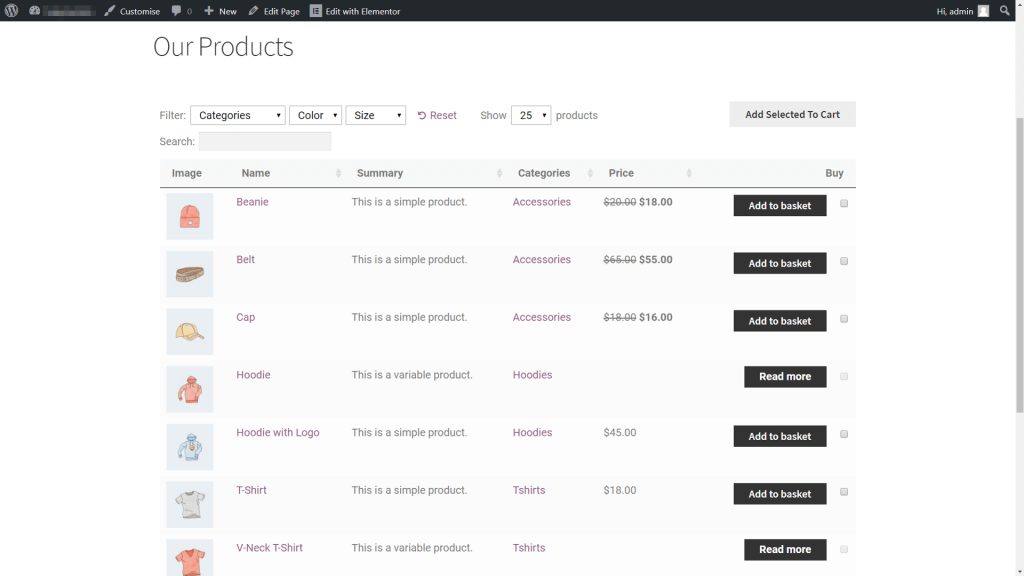Sort table by Name column arrows

click(x=338, y=174)
